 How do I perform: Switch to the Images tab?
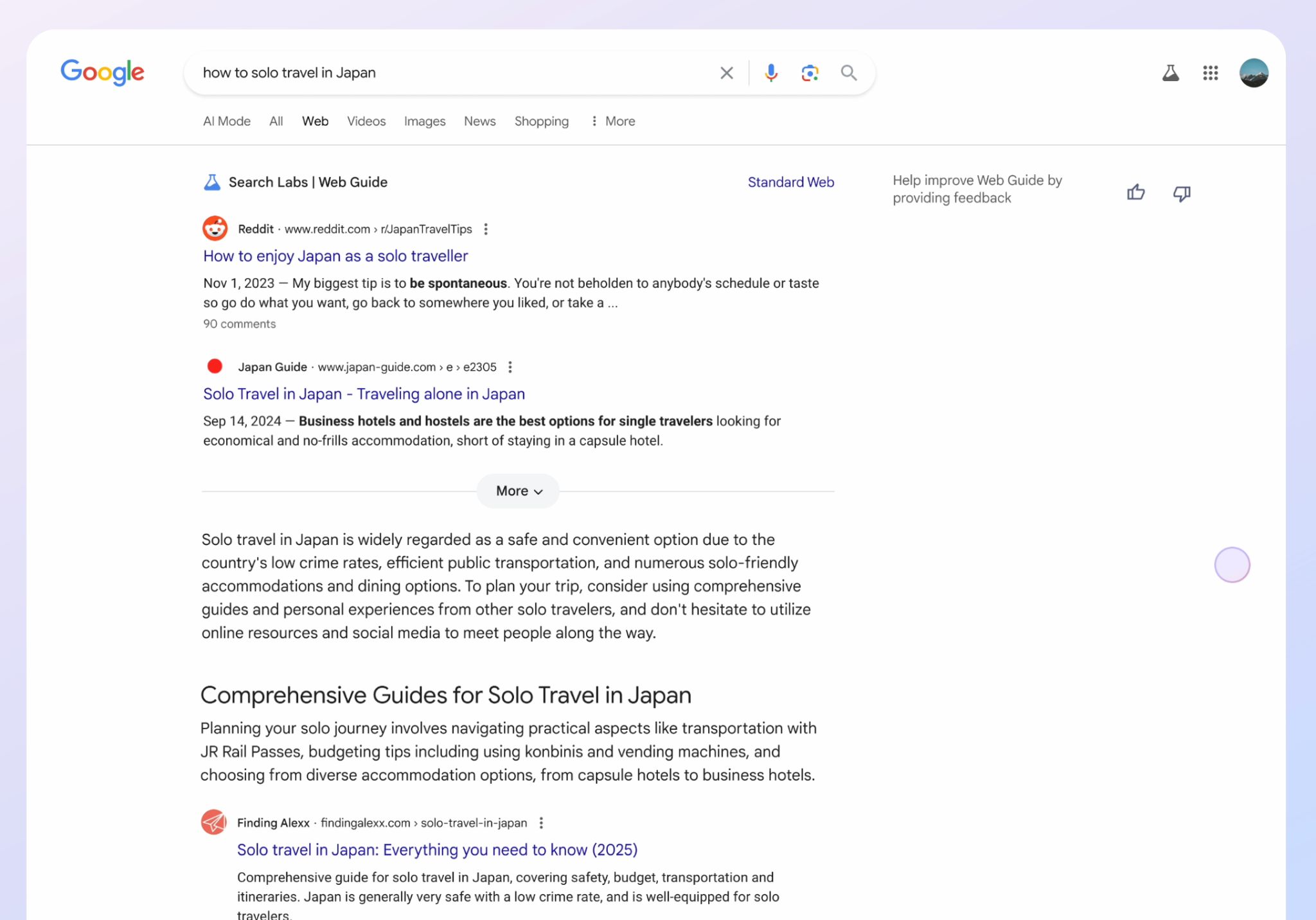pos(425,121)
